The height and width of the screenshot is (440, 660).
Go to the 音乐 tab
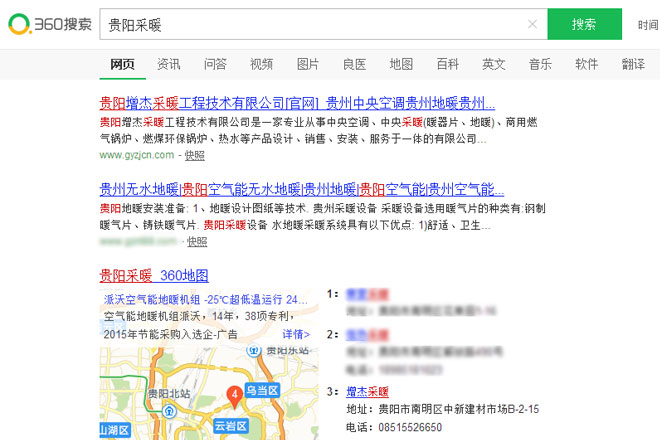tap(540, 64)
